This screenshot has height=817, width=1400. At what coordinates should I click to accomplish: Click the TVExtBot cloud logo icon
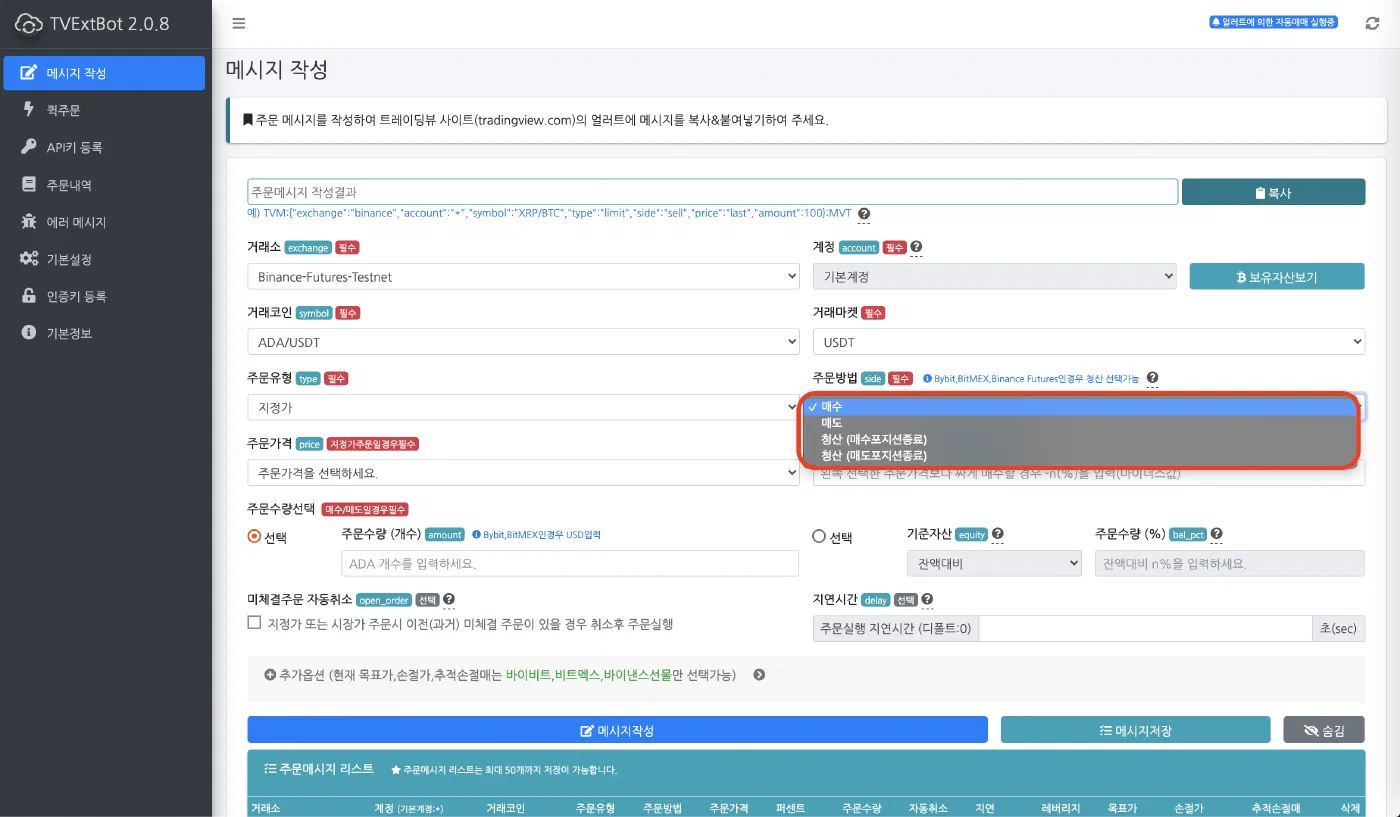coord(29,23)
